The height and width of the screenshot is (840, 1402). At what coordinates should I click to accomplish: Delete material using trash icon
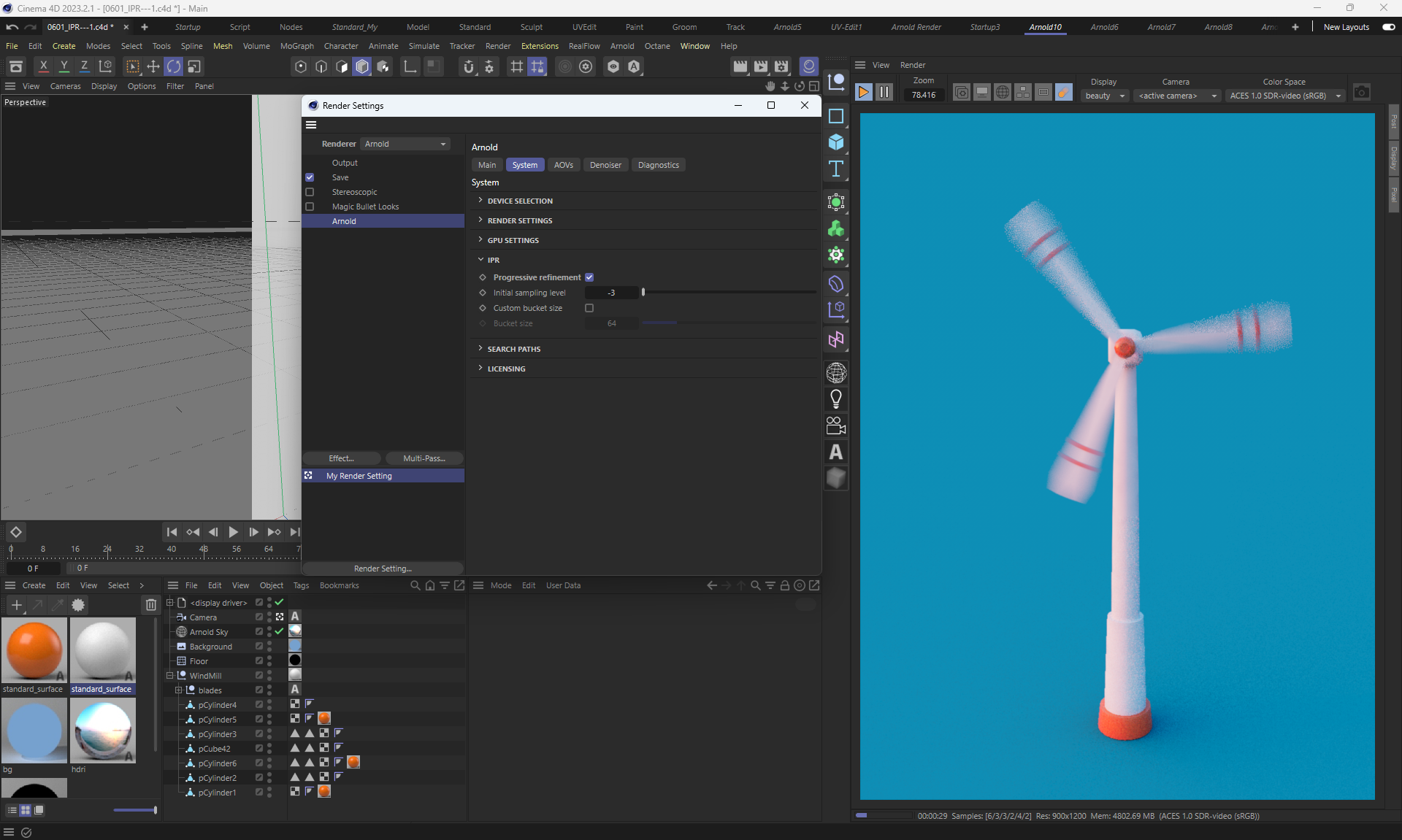click(x=150, y=604)
